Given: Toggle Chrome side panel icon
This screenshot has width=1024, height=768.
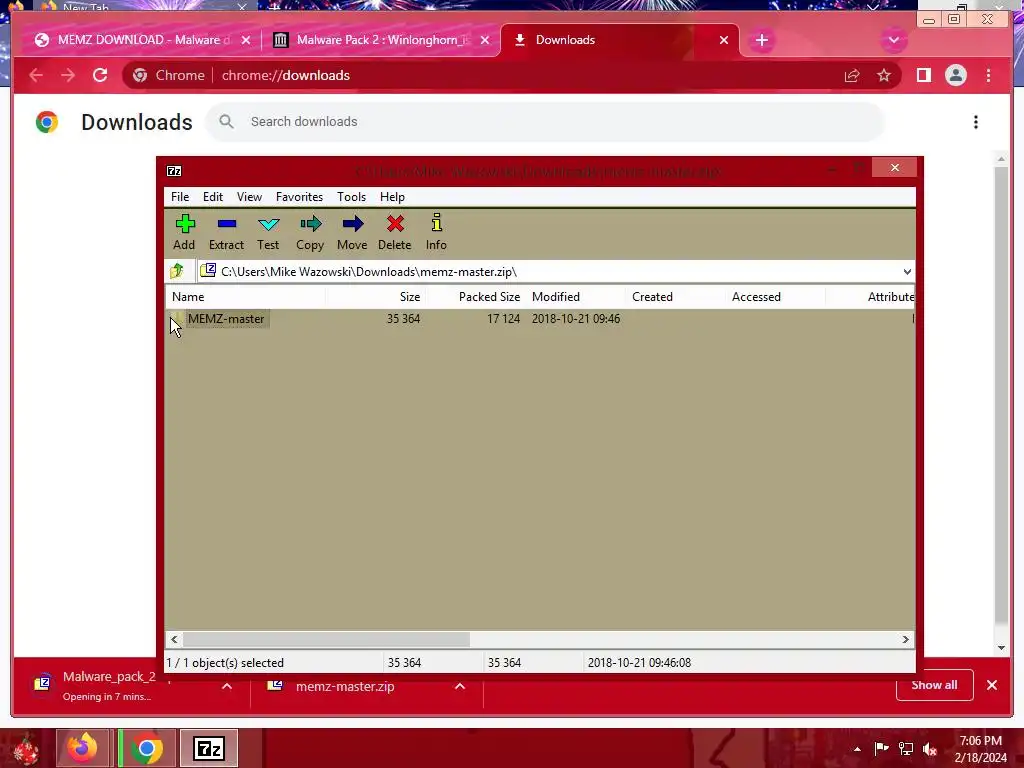Looking at the screenshot, I should (x=923, y=75).
